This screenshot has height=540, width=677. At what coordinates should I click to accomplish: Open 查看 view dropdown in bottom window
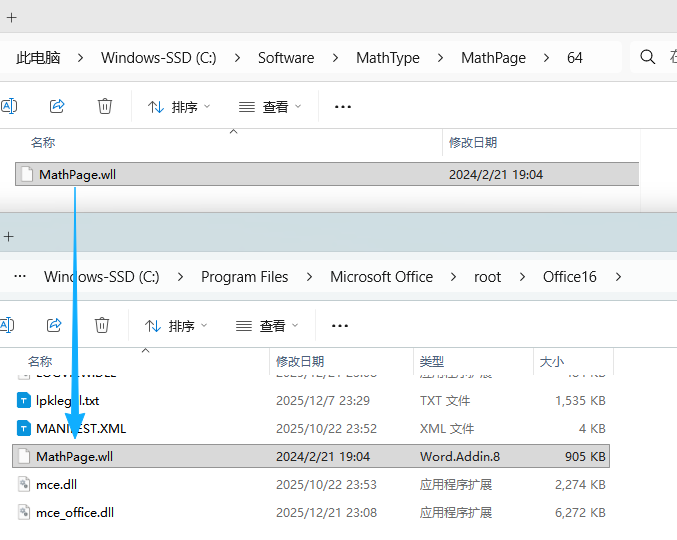coord(267,326)
